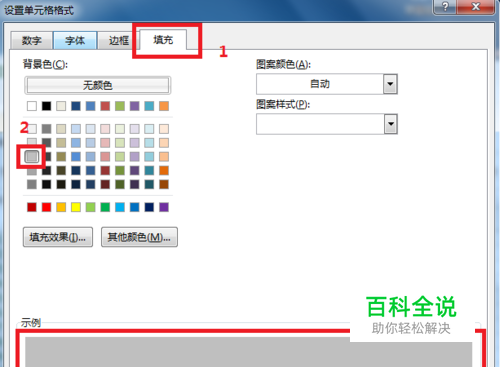Switch to the 数字 tab

coord(32,41)
